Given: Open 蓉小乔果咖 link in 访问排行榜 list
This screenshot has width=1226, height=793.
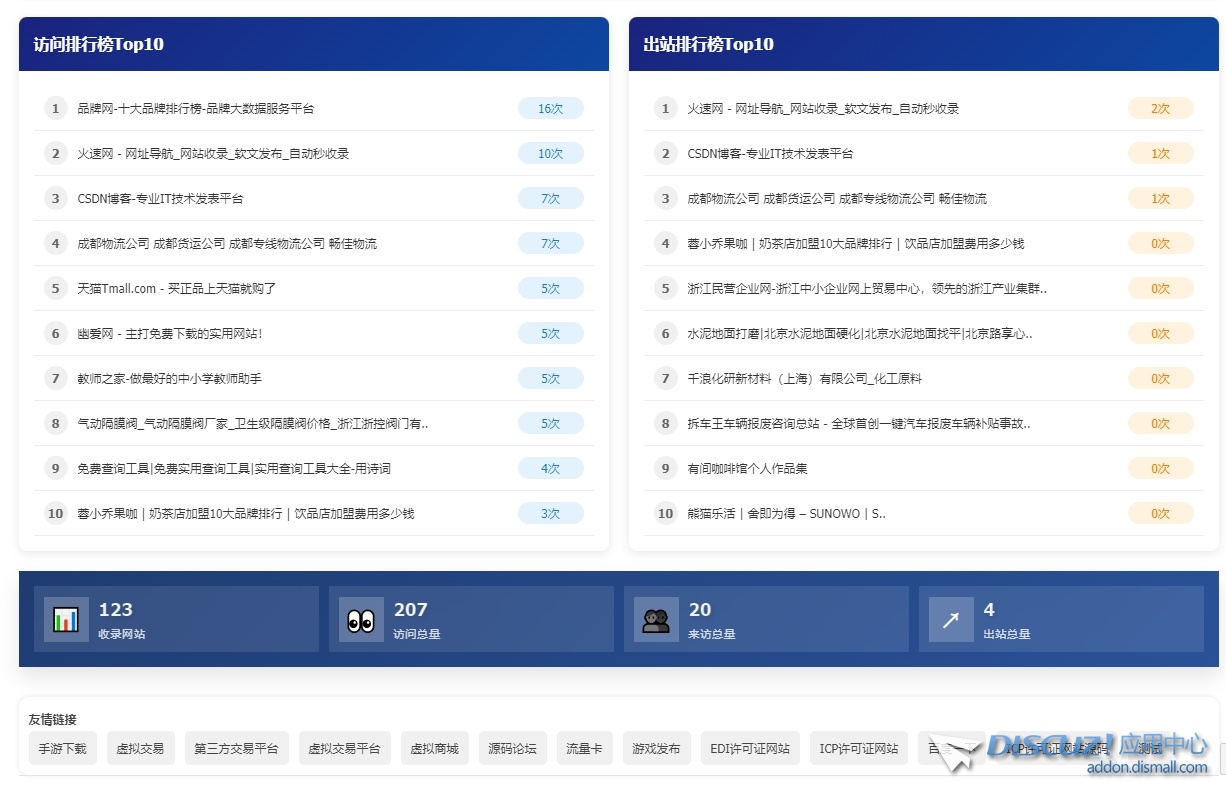Looking at the screenshot, I should point(246,513).
